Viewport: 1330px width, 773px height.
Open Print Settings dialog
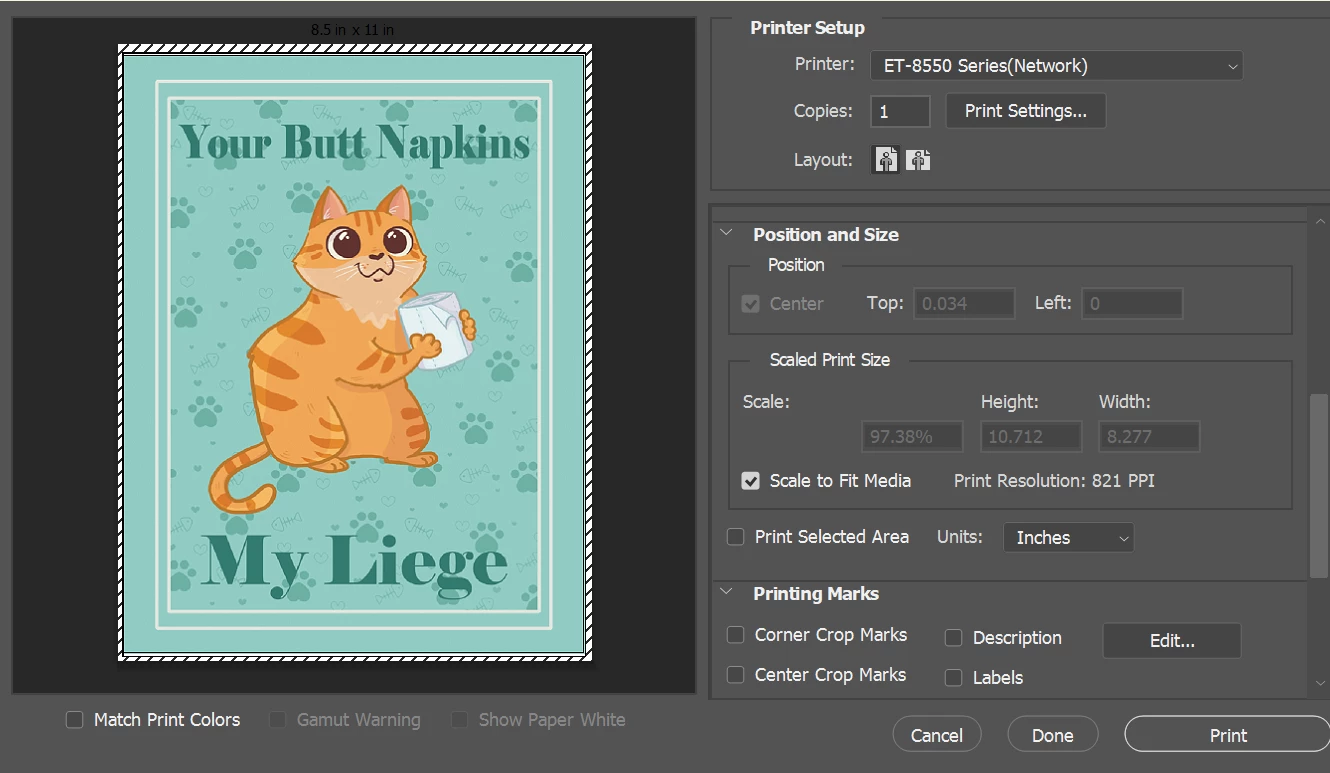(x=1026, y=111)
